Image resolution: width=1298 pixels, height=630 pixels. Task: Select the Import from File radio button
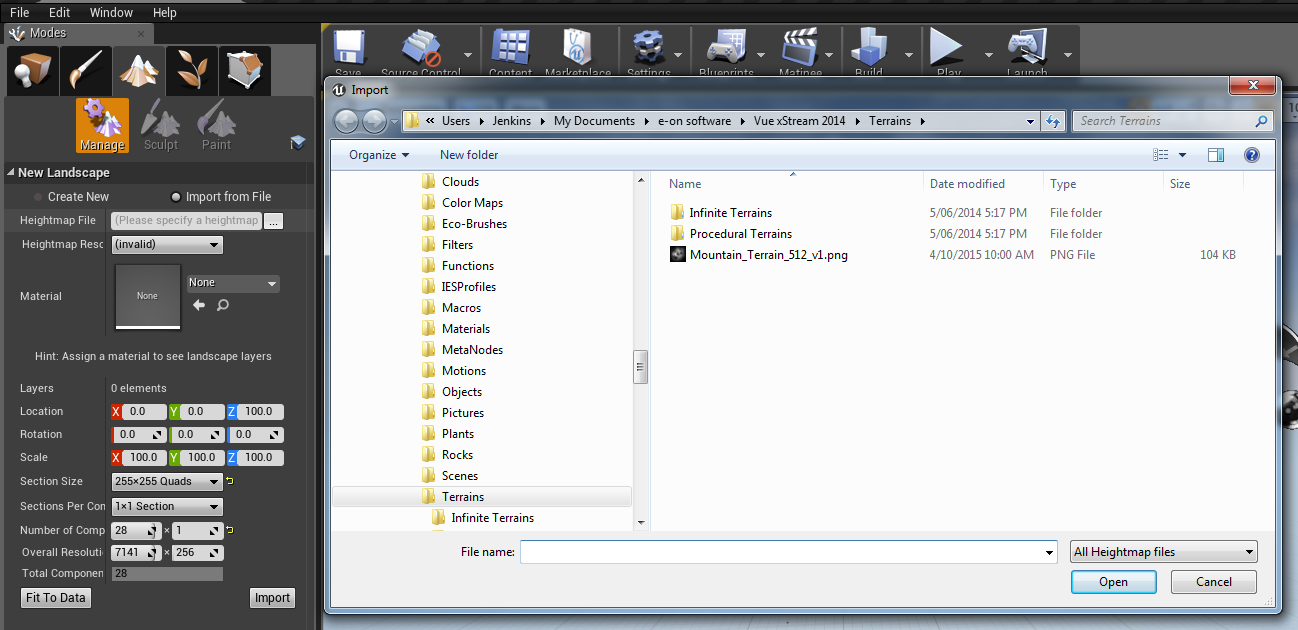[176, 197]
